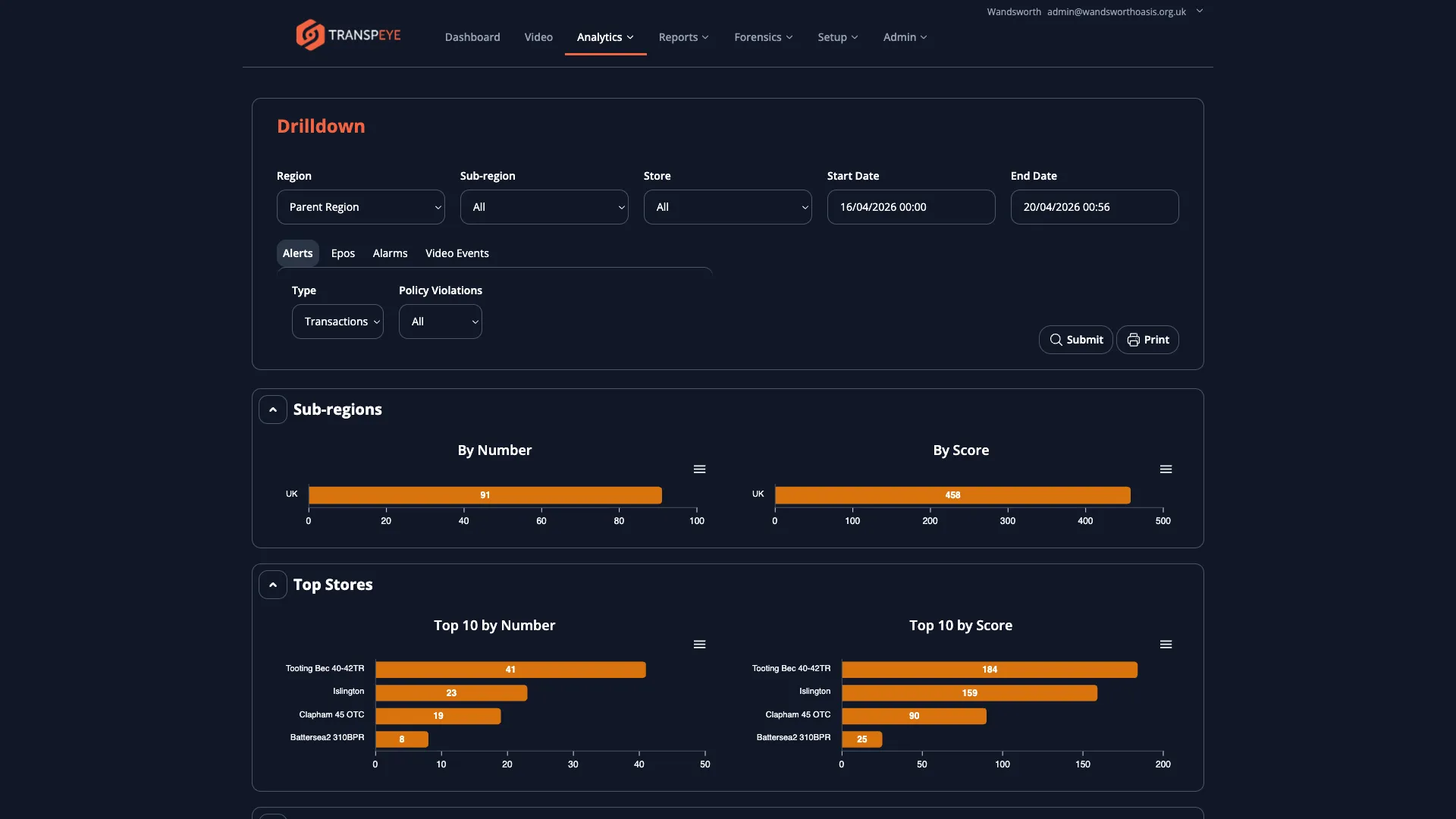The height and width of the screenshot is (819, 1456).
Task: Collapse the Top Stores panel
Action: pyautogui.click(x=272, y=584)
